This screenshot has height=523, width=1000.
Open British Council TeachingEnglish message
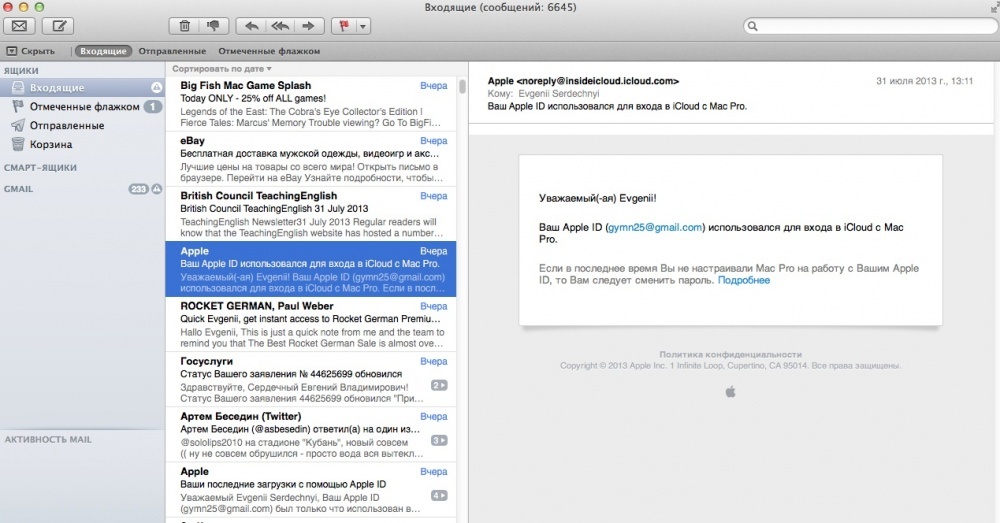[x=311, y=214]
